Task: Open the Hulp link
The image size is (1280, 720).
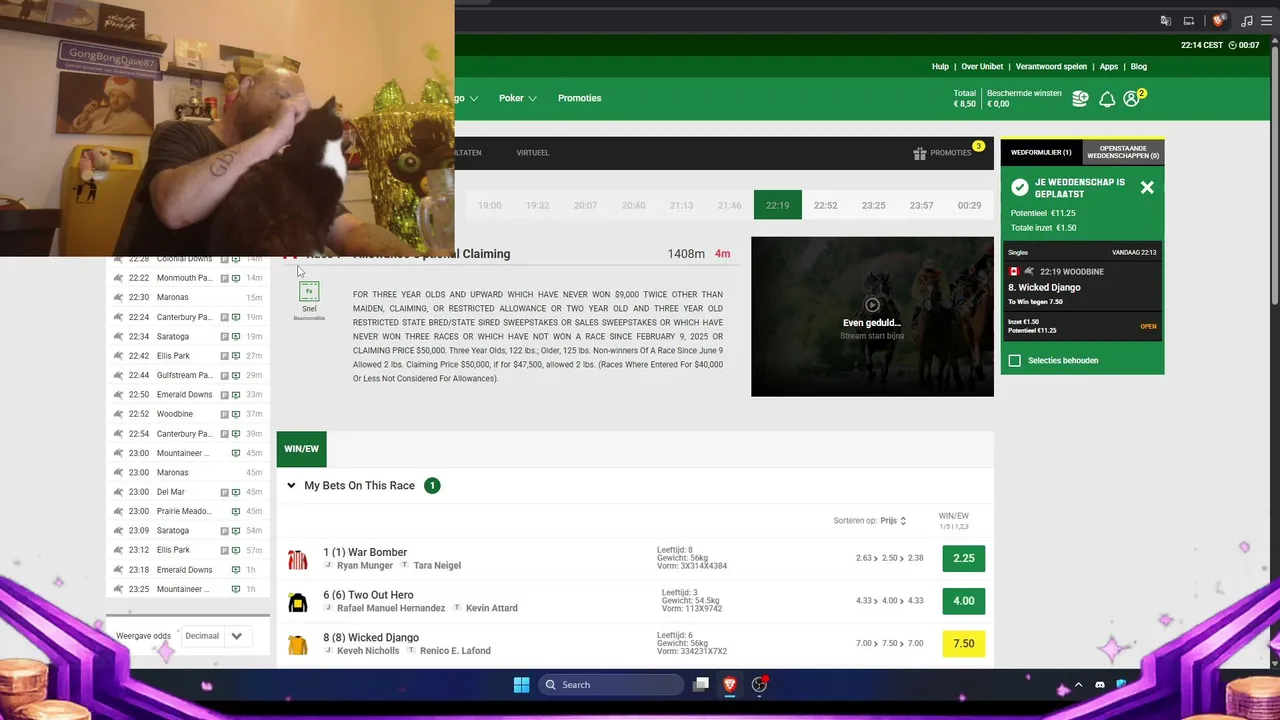Action: click(940, 67)
